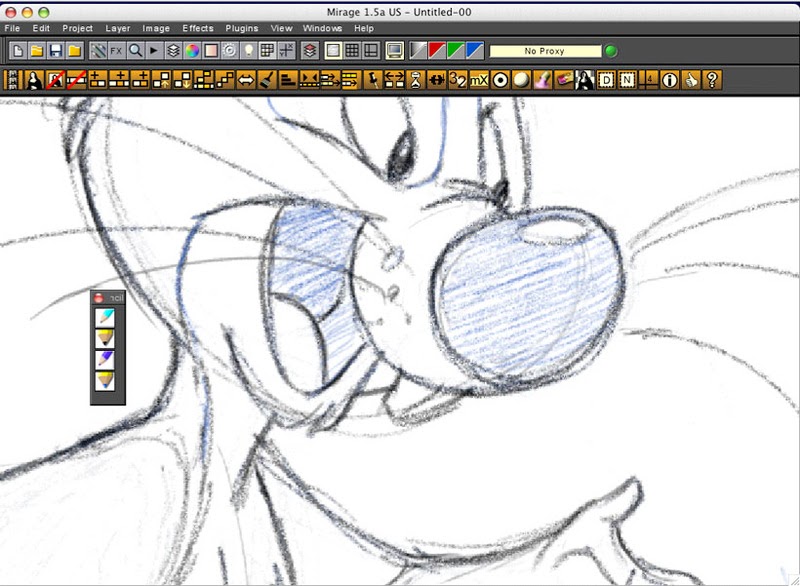Click the thumbs up icon
Screen dimensions: 800x586
[691, 80]
